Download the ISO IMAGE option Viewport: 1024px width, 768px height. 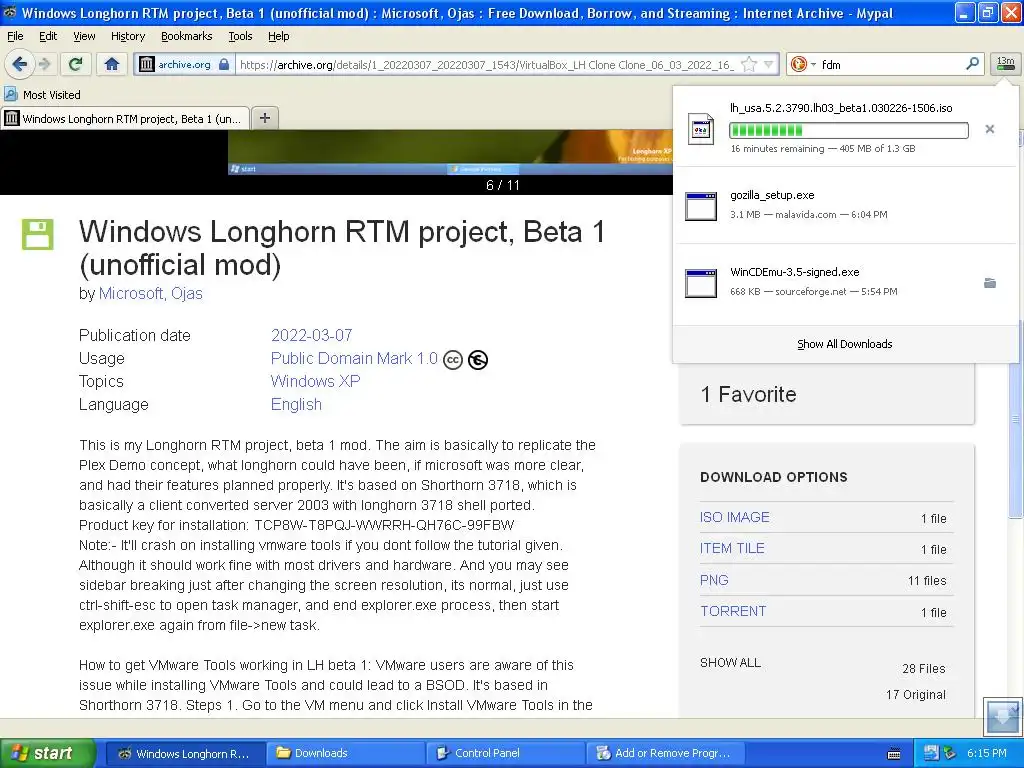point(735,517)
